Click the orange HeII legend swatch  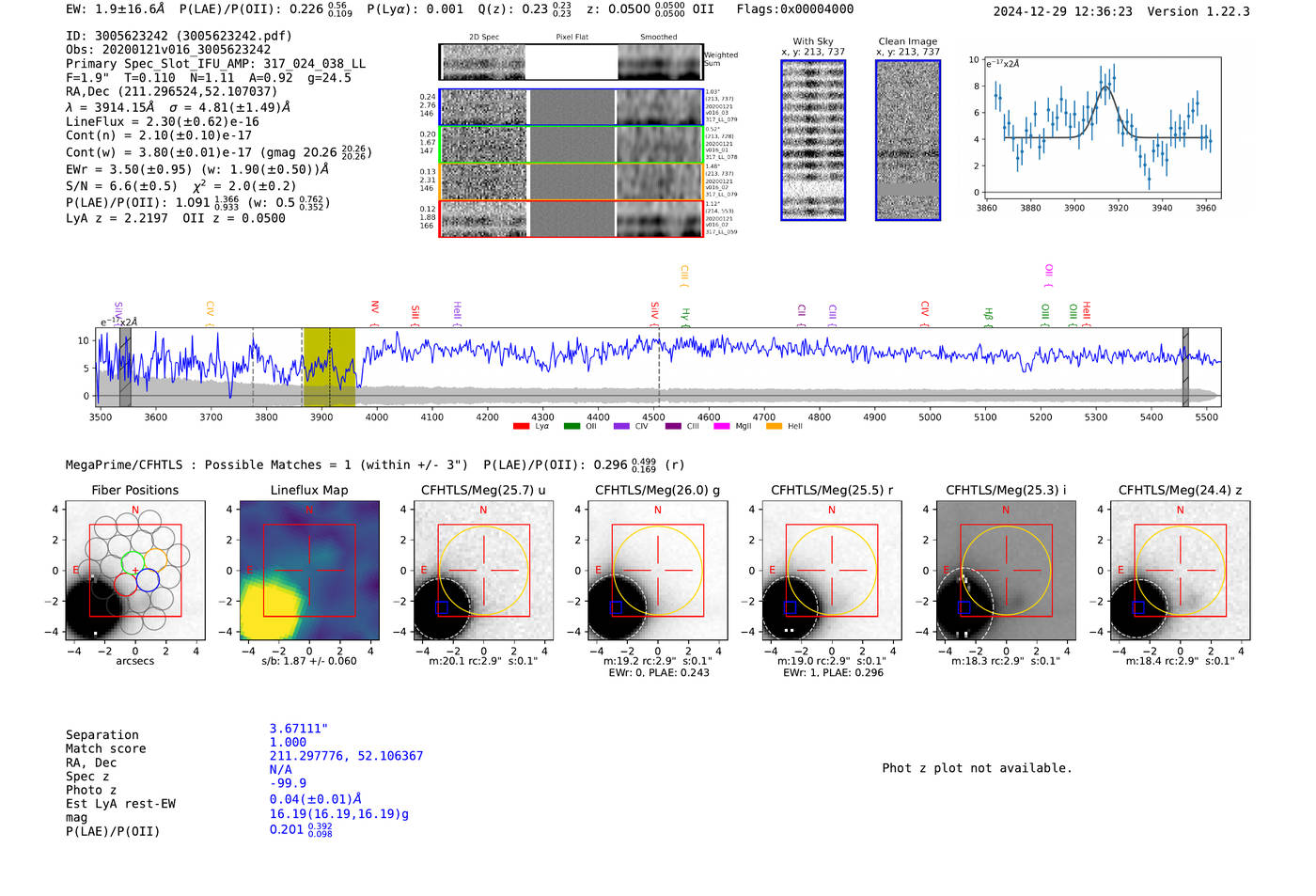coord(775,427)
